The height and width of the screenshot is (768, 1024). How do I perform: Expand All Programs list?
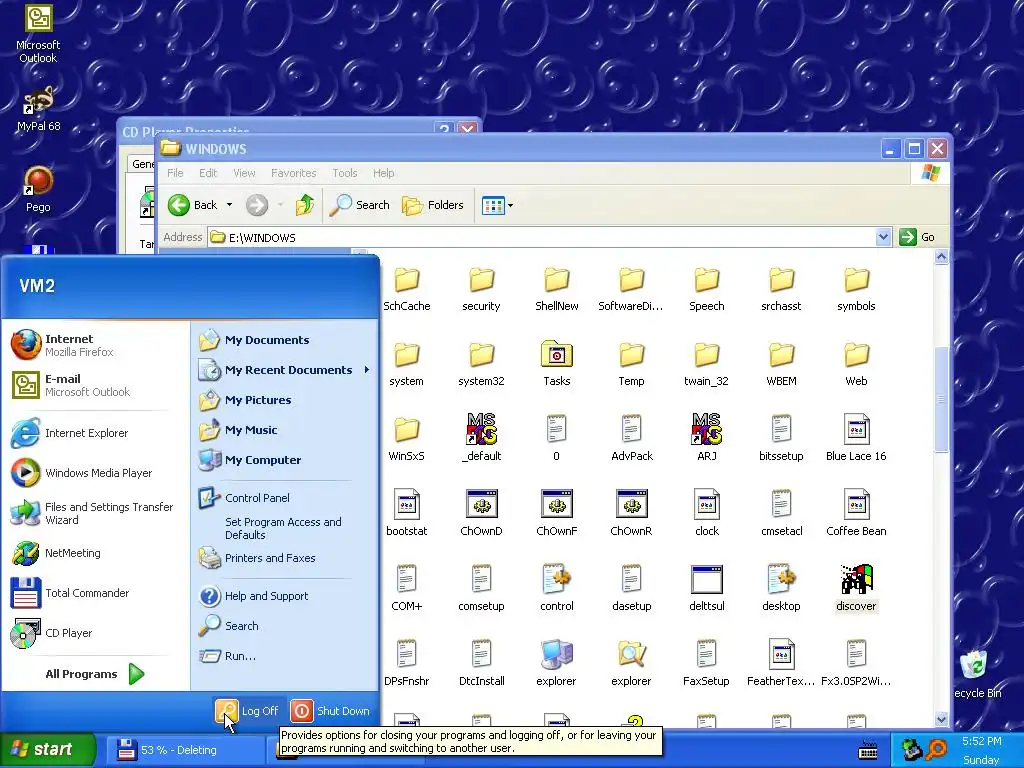coord(95,674)
